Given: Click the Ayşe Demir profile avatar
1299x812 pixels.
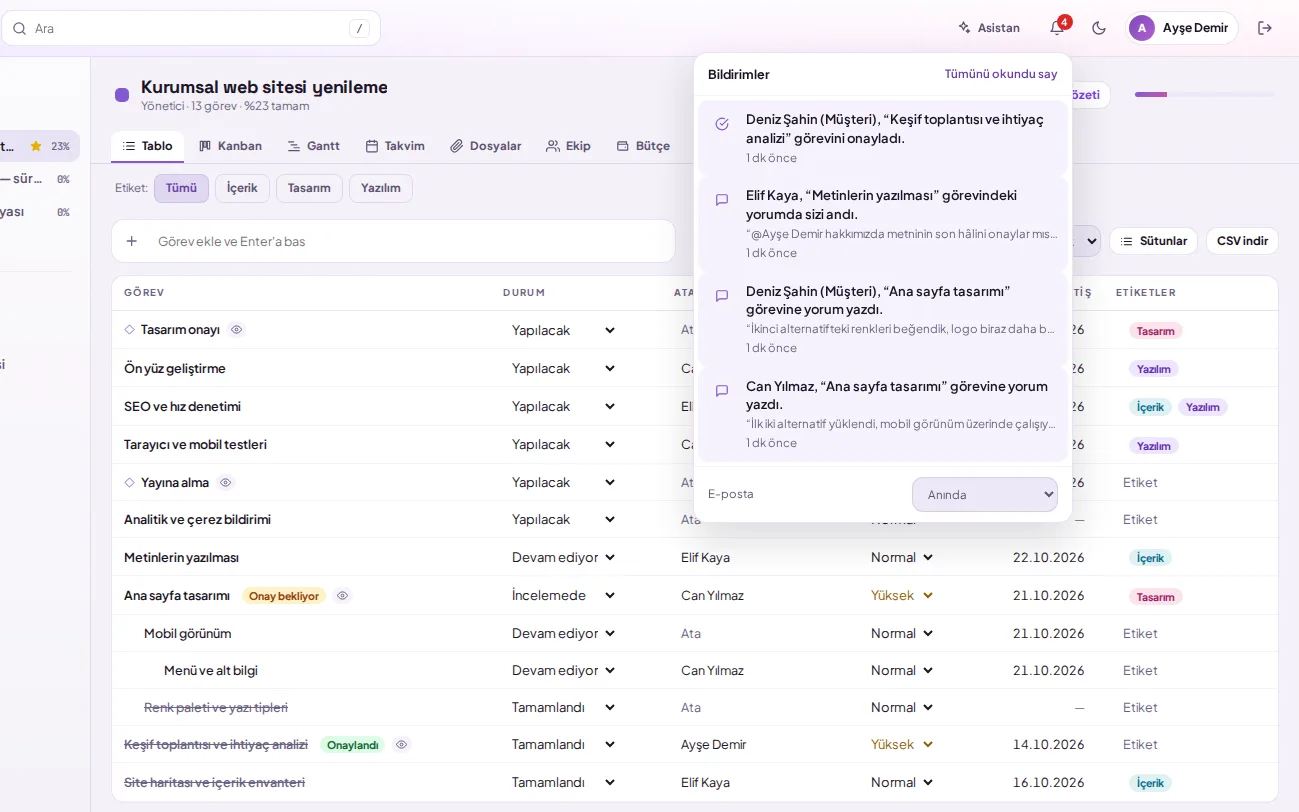Looking at the screenshot, I should tap(1142, 28).
